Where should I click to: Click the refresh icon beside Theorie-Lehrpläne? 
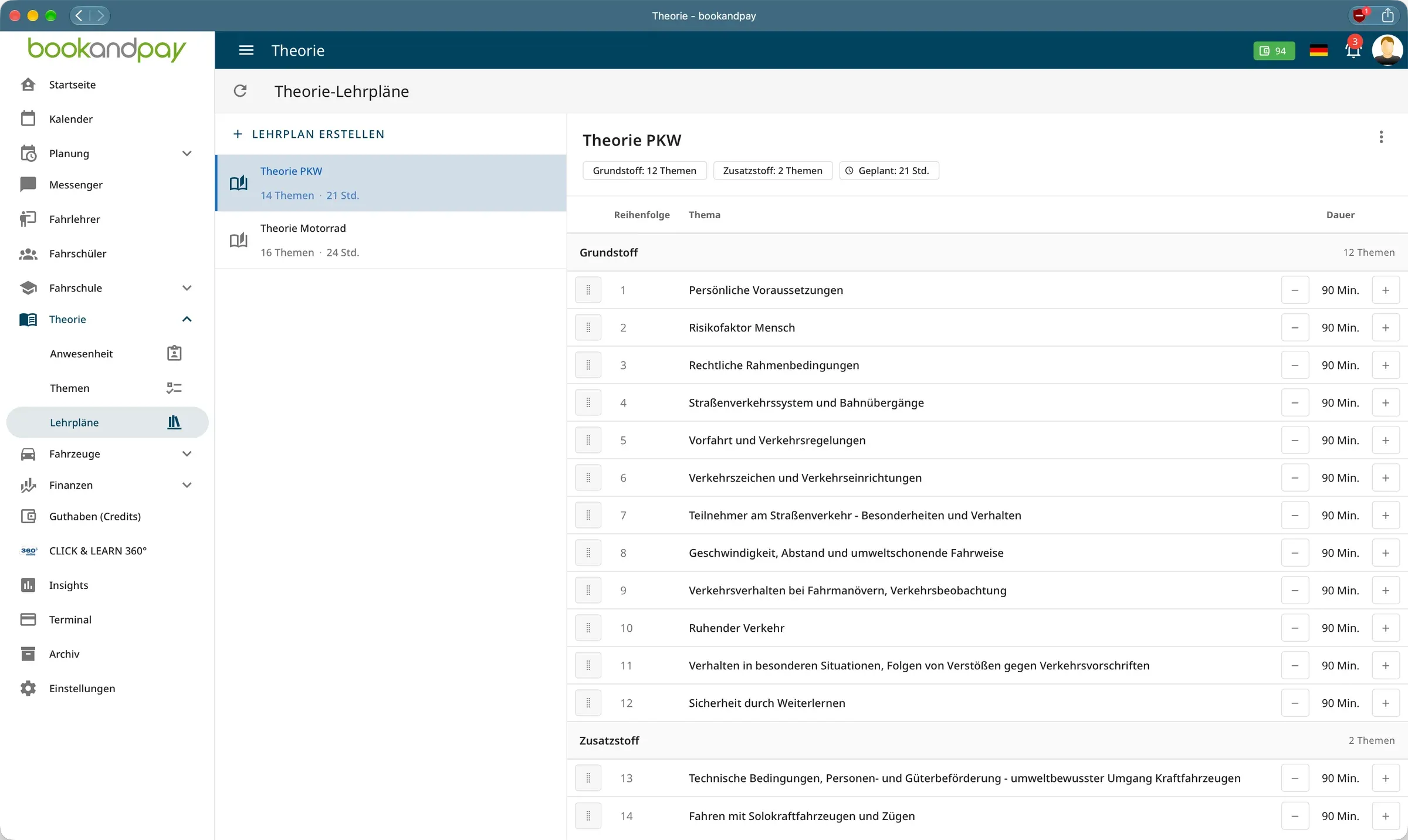coord(240,91)
